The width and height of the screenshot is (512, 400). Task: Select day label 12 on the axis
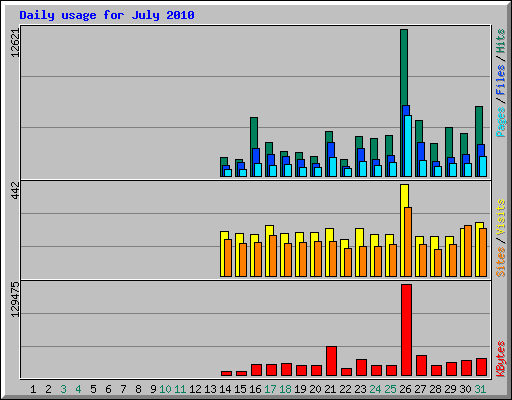coord(195,389)
